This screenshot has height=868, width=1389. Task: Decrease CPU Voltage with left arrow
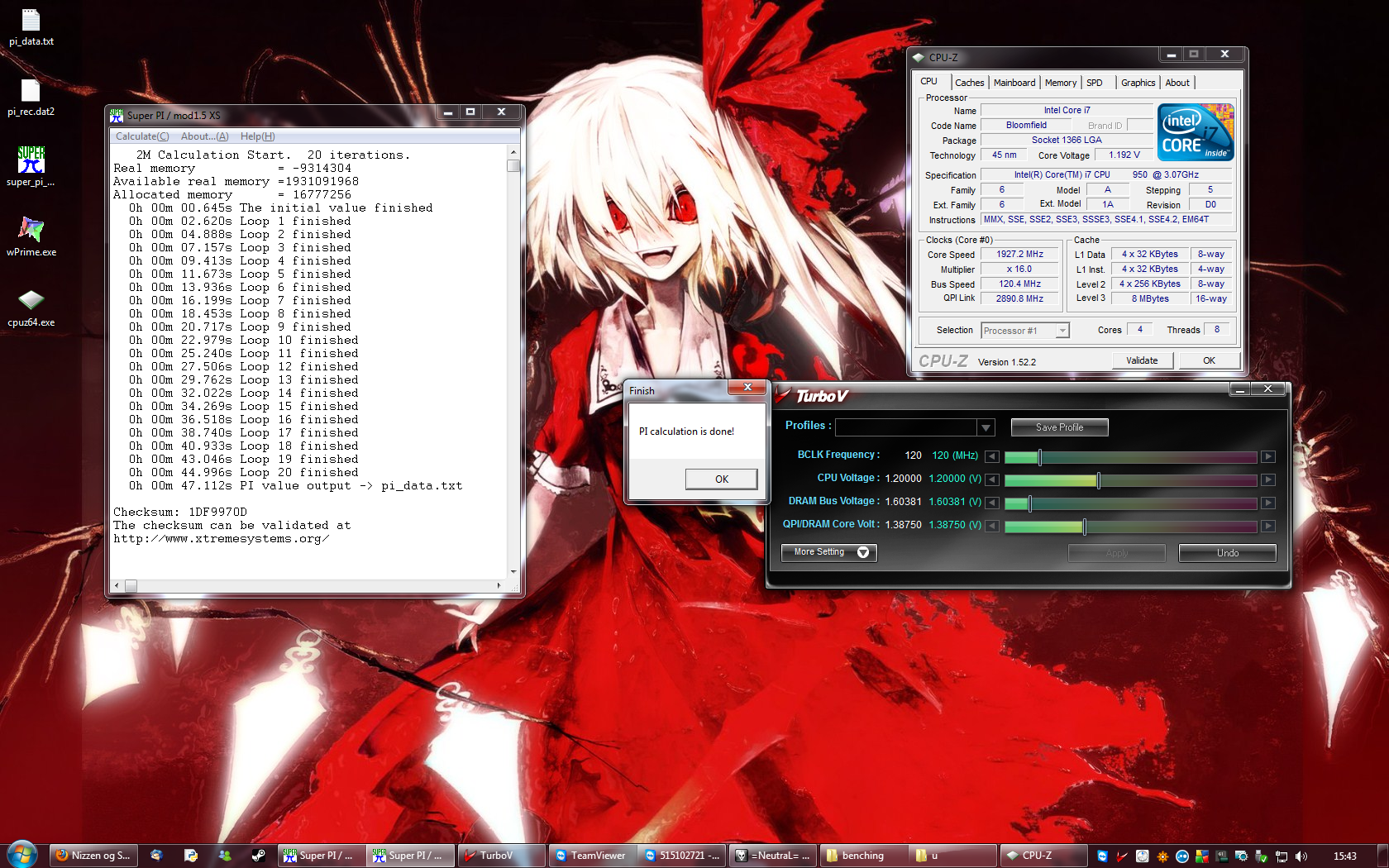point(992,479)
